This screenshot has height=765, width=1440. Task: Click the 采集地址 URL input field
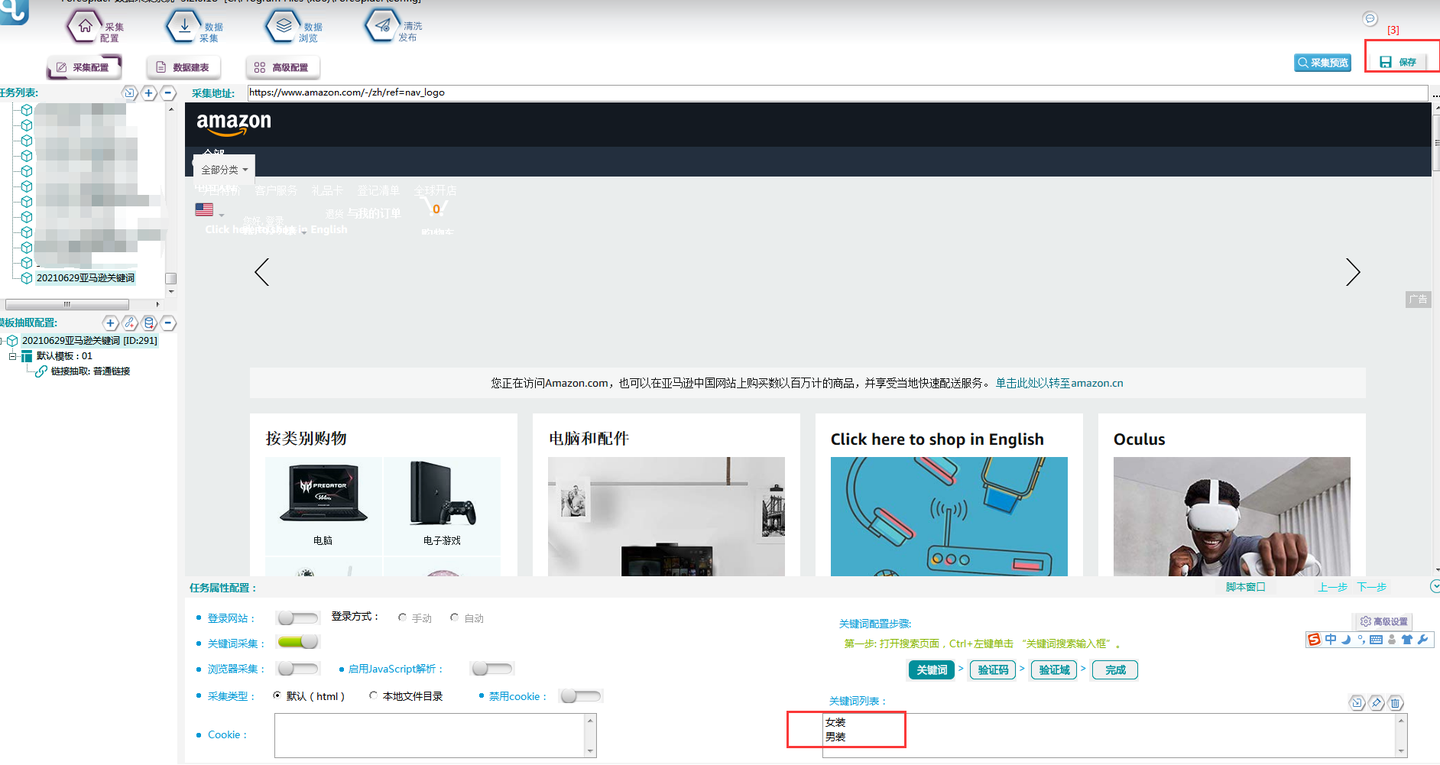tap(836, 93)
